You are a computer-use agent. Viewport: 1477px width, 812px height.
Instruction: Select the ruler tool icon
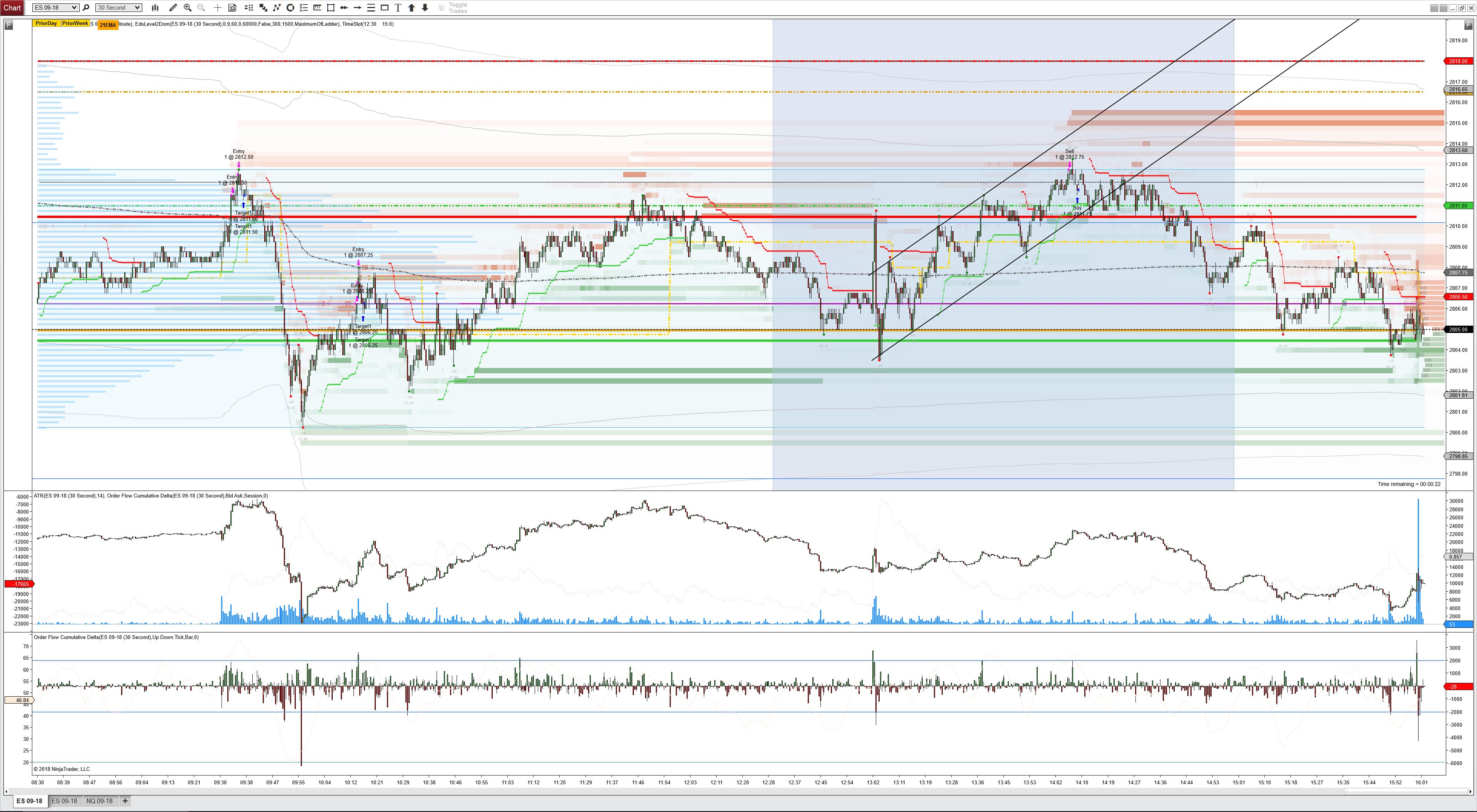pos(317,7)
